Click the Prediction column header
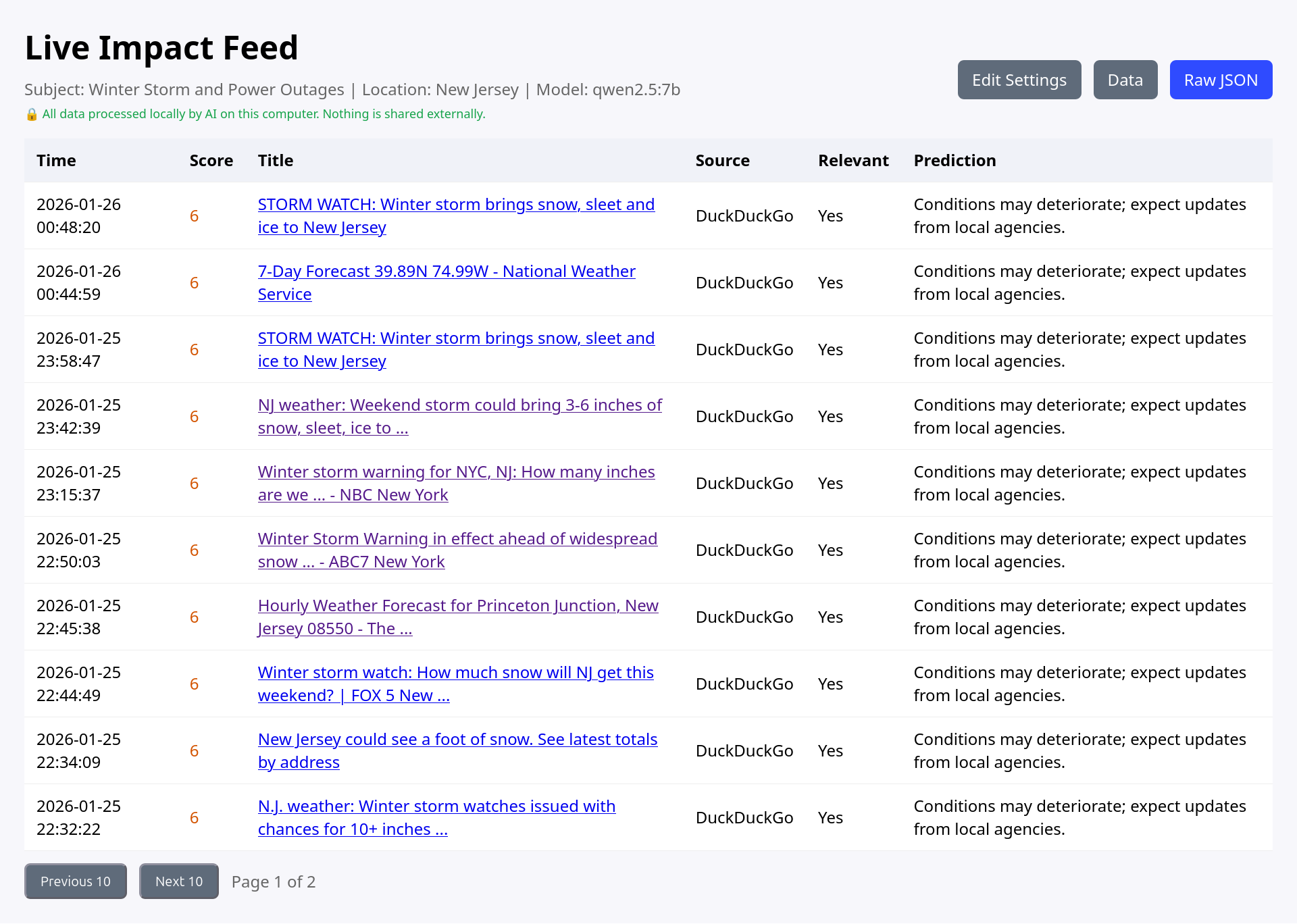The height and width of the screenshot is (924, 1297). click(955, 161)
